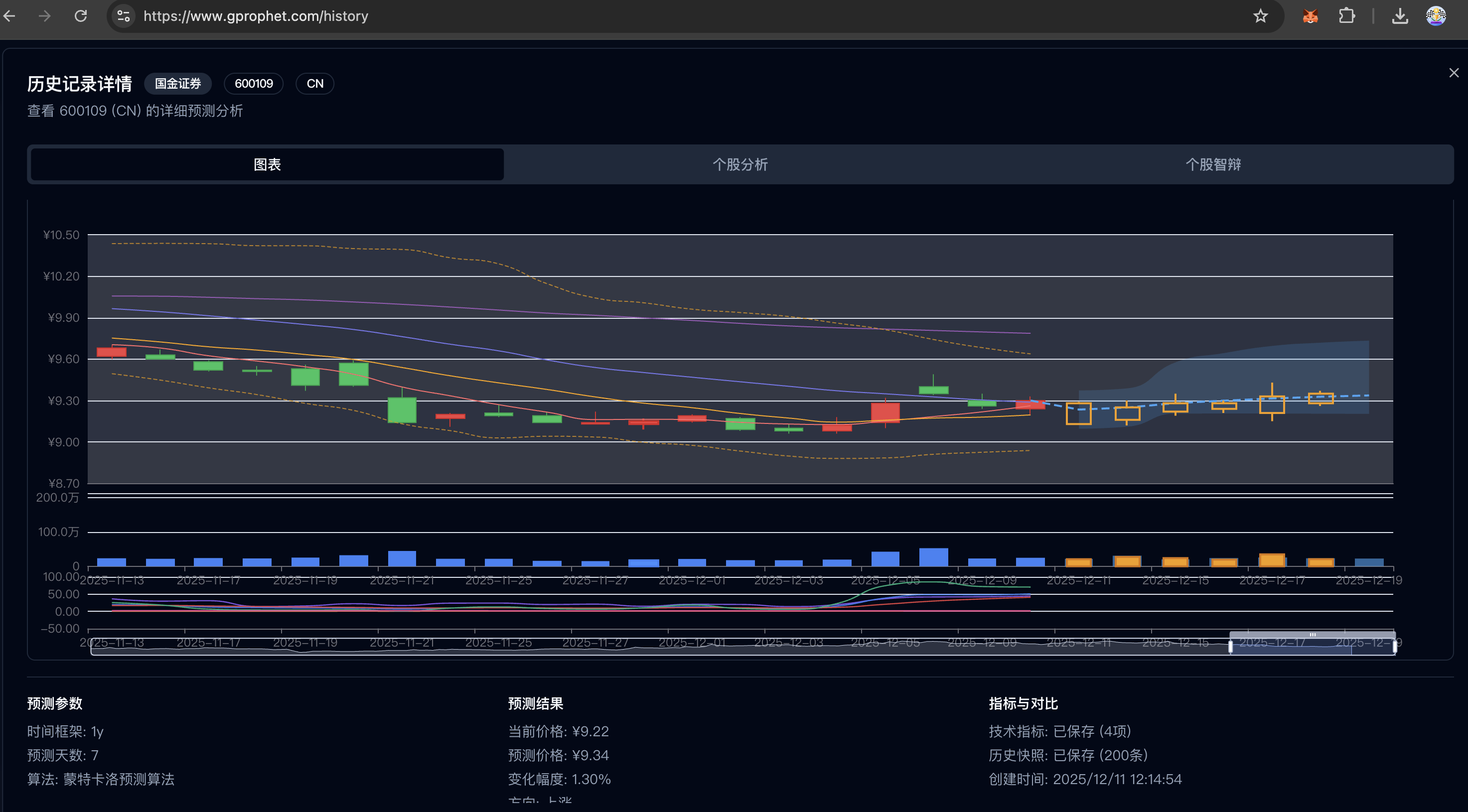Click the left handle of chart zoom slider
Screen dimensions: 1468x812
pyautogui.click(x=1230, y=646)
